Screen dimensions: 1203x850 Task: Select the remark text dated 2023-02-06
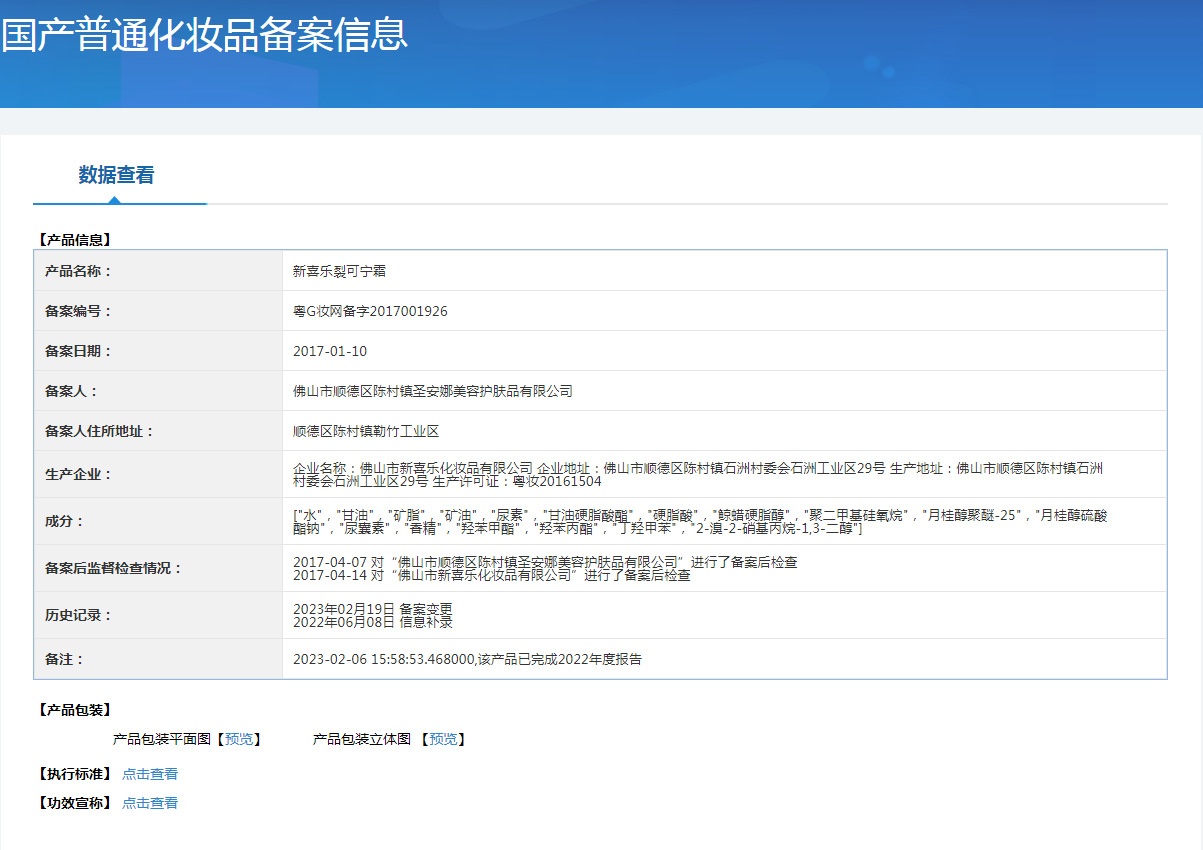[467, 659]
